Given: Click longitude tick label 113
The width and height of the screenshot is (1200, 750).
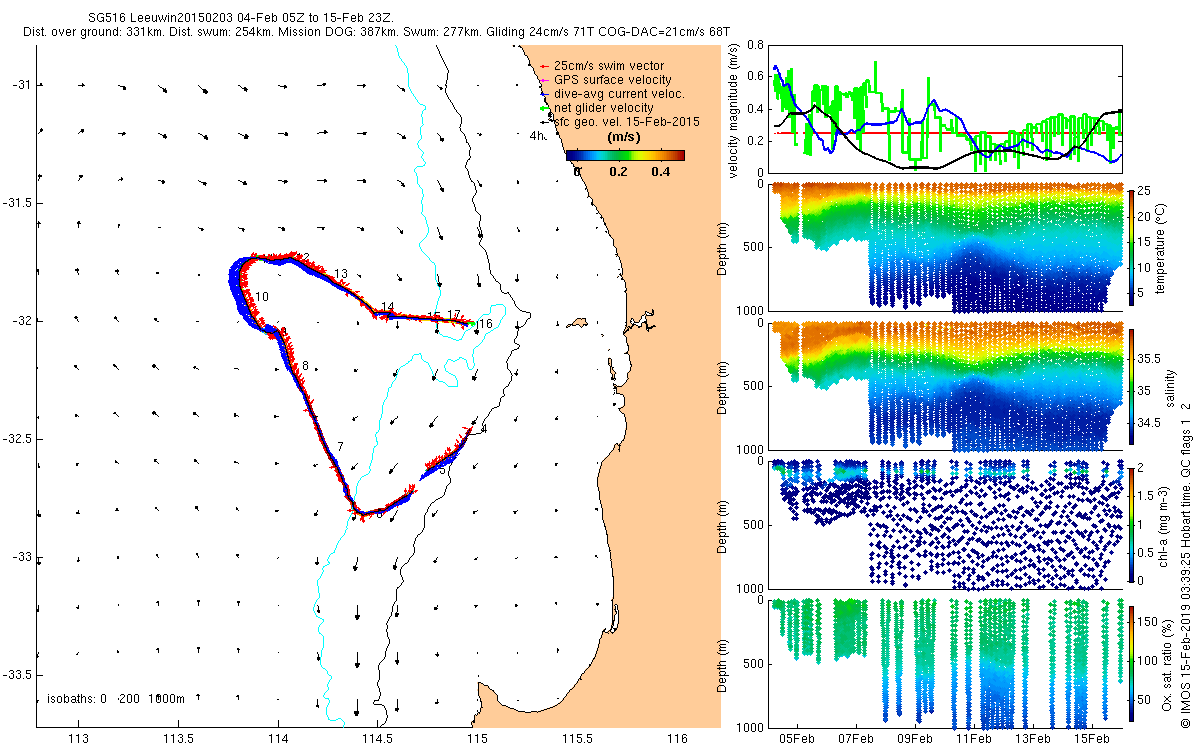Looking at the screenshot, I should (78, 739).
